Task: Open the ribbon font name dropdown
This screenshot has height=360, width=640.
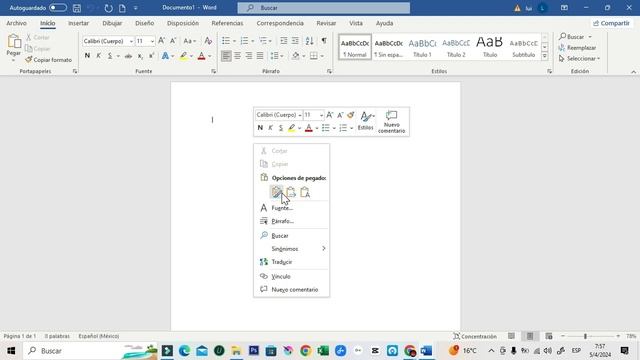Action: point(131,41)
